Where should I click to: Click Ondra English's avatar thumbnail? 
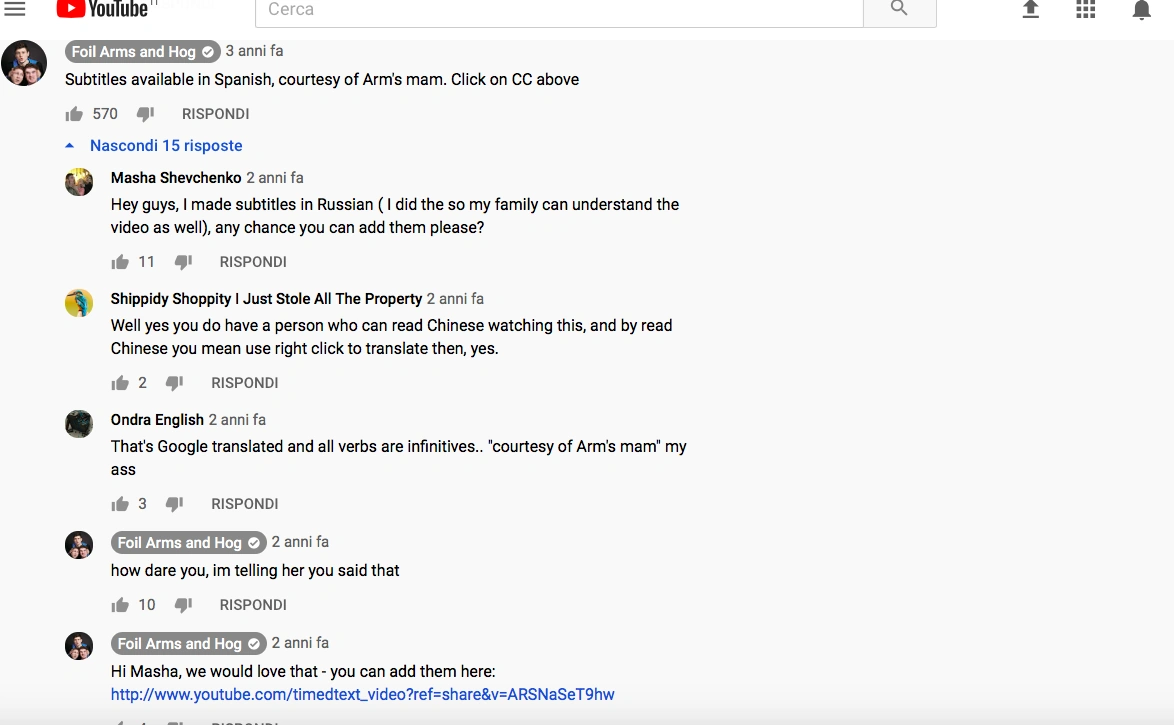click(x=79, y=424)
